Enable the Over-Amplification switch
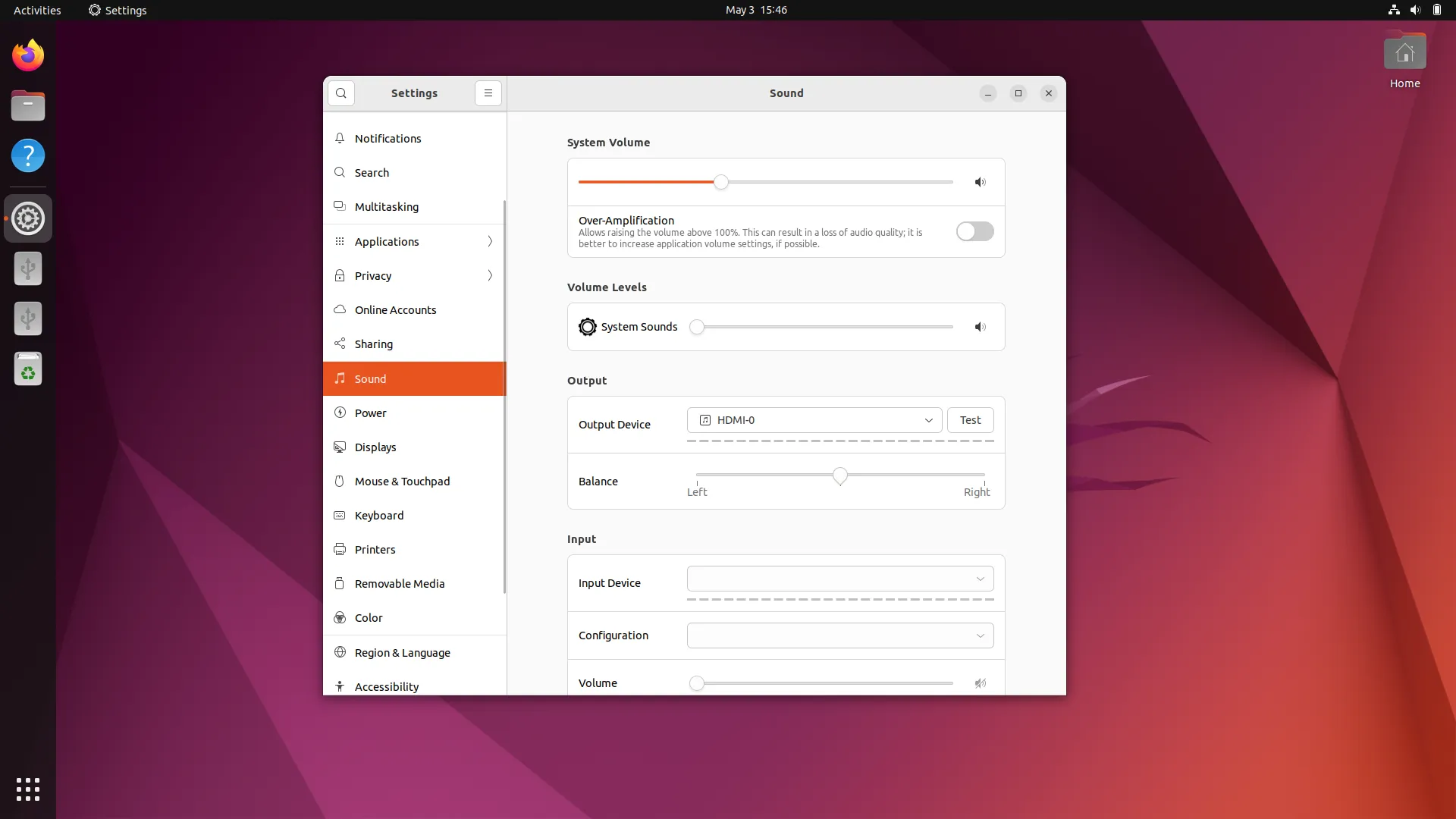Viewport: 1456px width, 819px height. point(974,231)
